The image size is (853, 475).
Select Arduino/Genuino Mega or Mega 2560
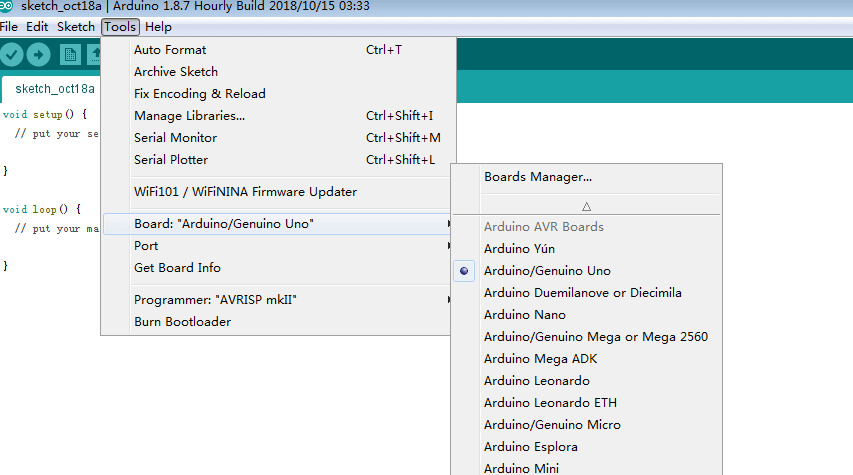click(586, 337)
